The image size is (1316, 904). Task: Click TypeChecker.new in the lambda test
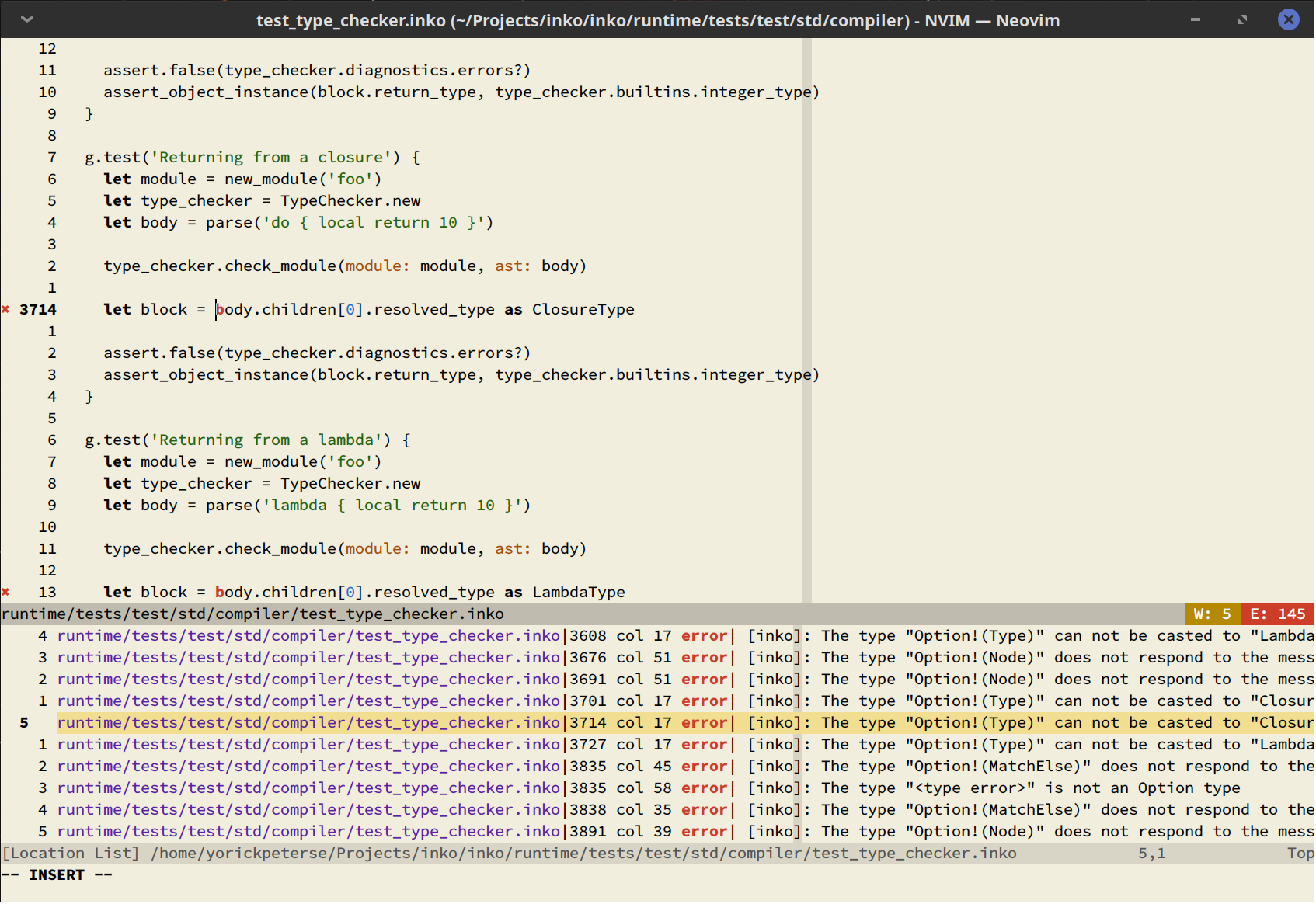[350, 484]
